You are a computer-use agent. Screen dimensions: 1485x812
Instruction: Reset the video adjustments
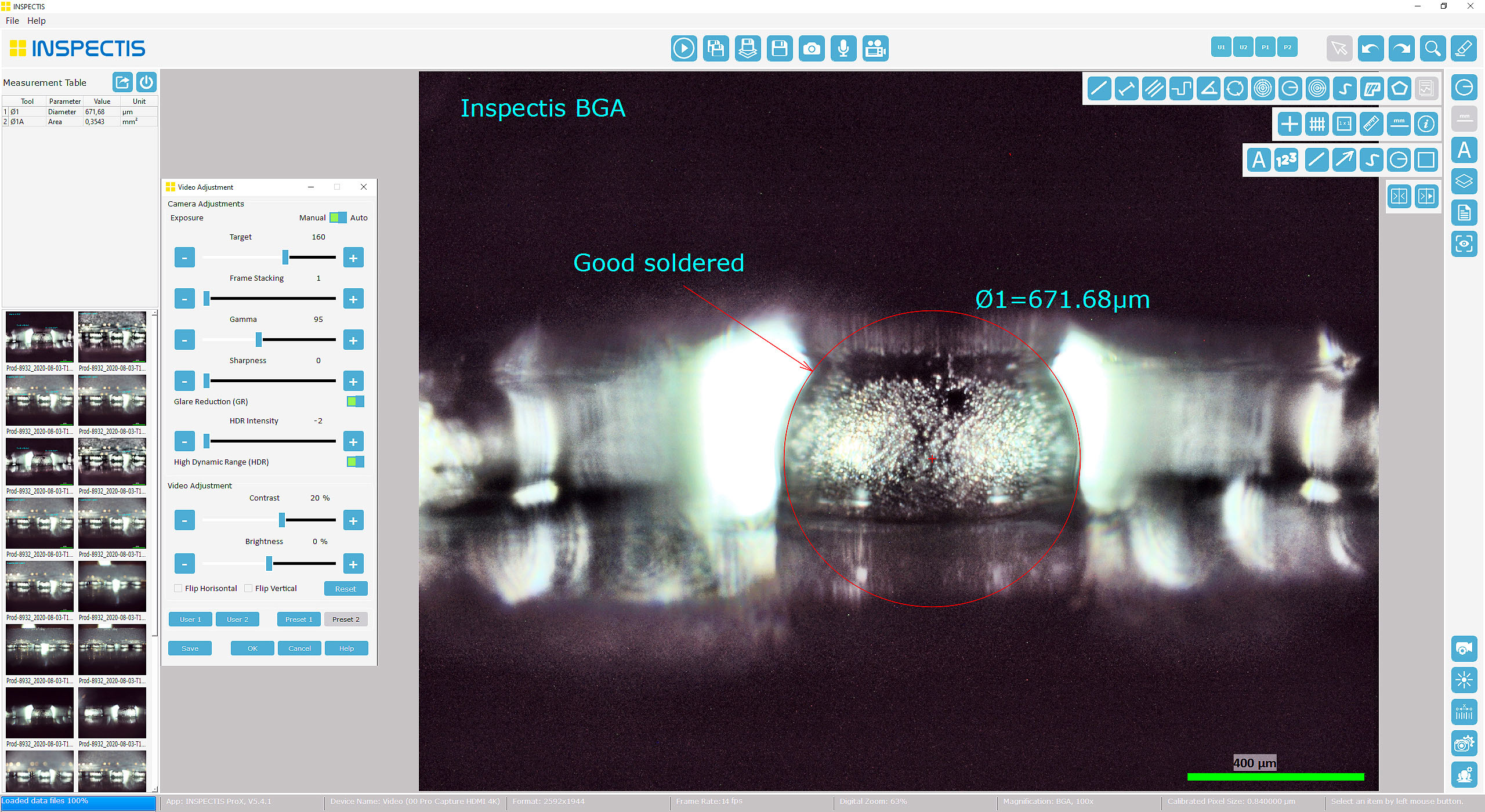coord(346,588)
